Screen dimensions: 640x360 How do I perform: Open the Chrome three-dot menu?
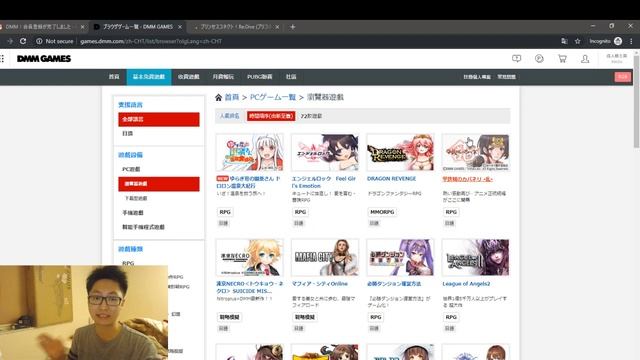(631, 41)
